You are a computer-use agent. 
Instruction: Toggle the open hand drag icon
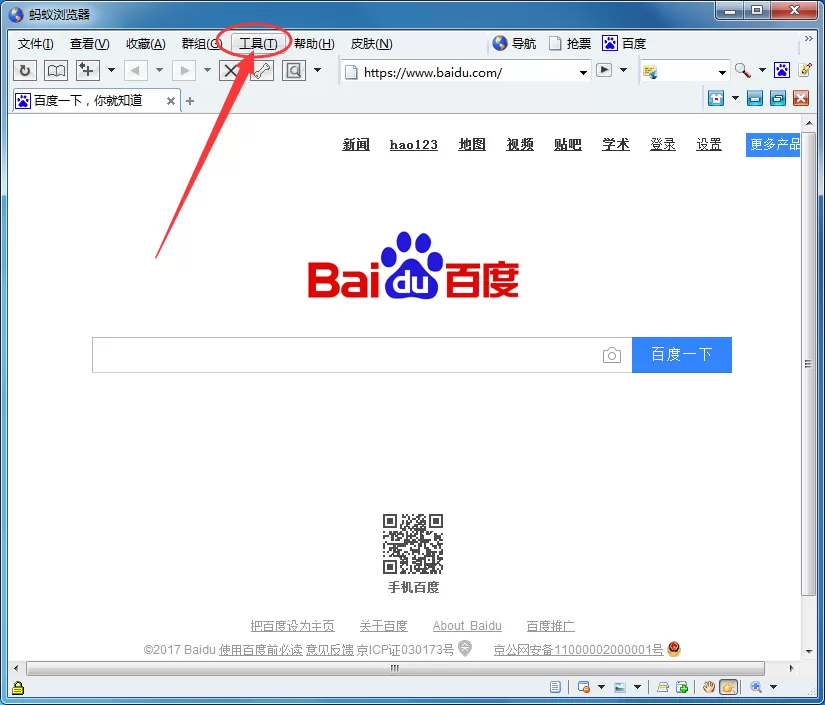click(x=709, y=687)
